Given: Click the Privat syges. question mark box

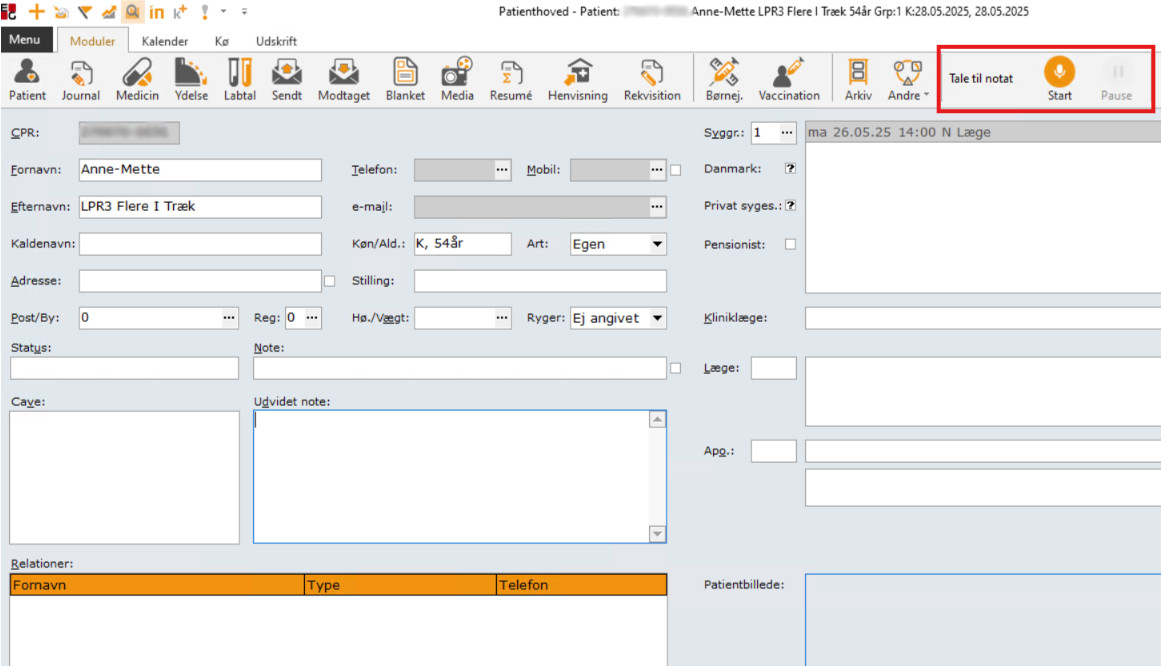Looking at the screenshot, I should point(790,205).
